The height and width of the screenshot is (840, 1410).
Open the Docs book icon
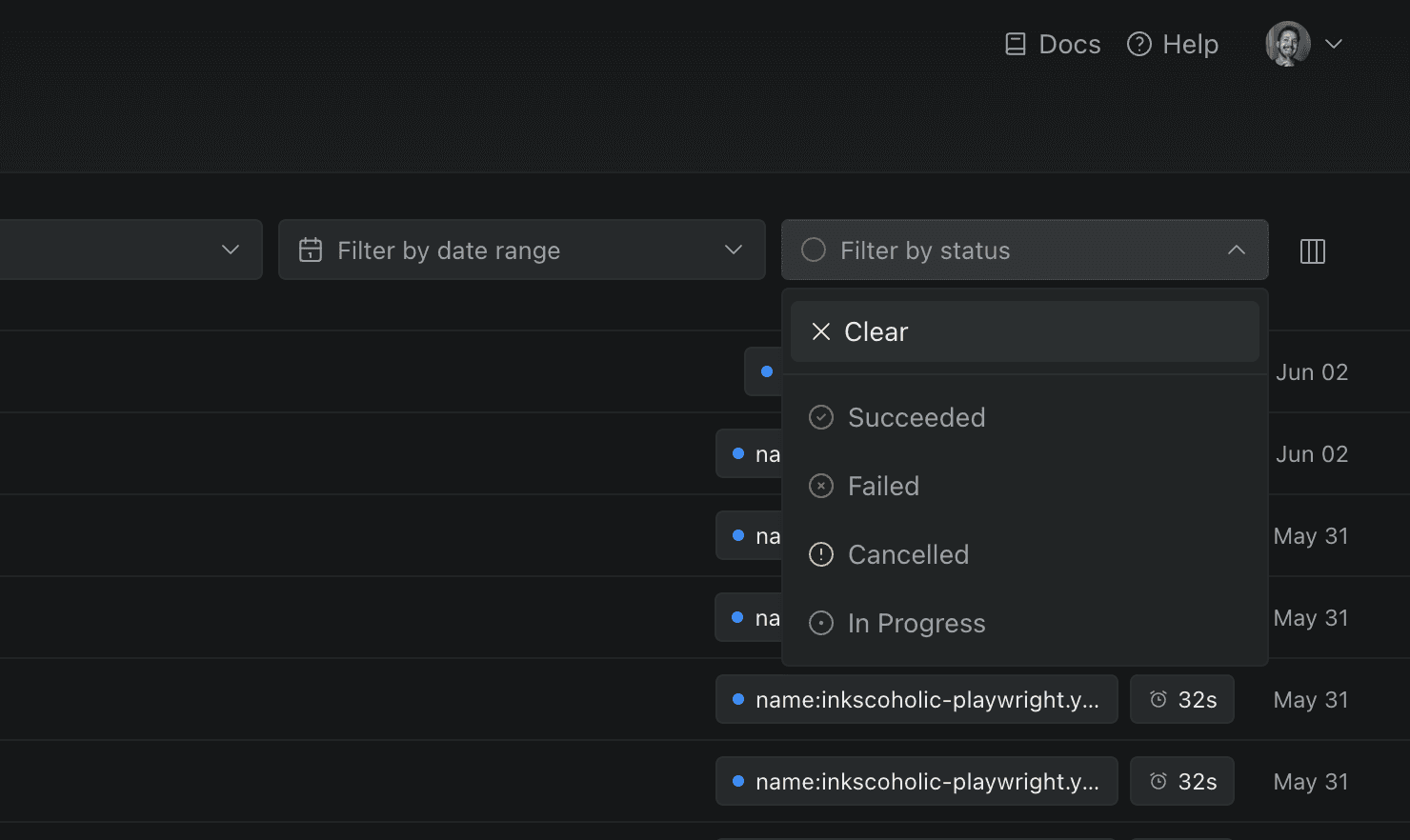pyautogui.click(x=1016, y=45)
